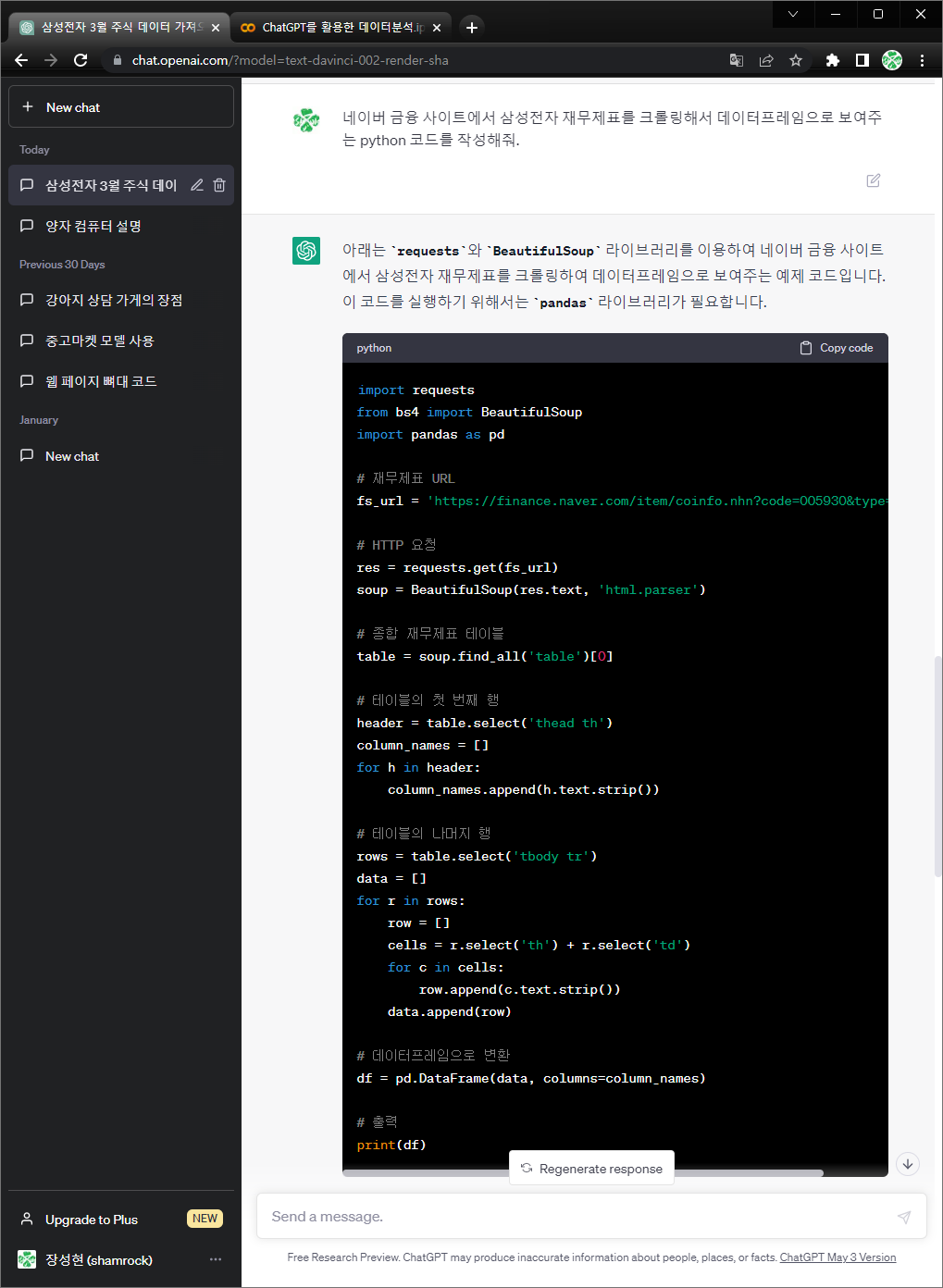Close the ChatGPT를 활용한 데이터분석 tab
Viewport: 943px width, 1288px height.
click(x=437, y=28)
